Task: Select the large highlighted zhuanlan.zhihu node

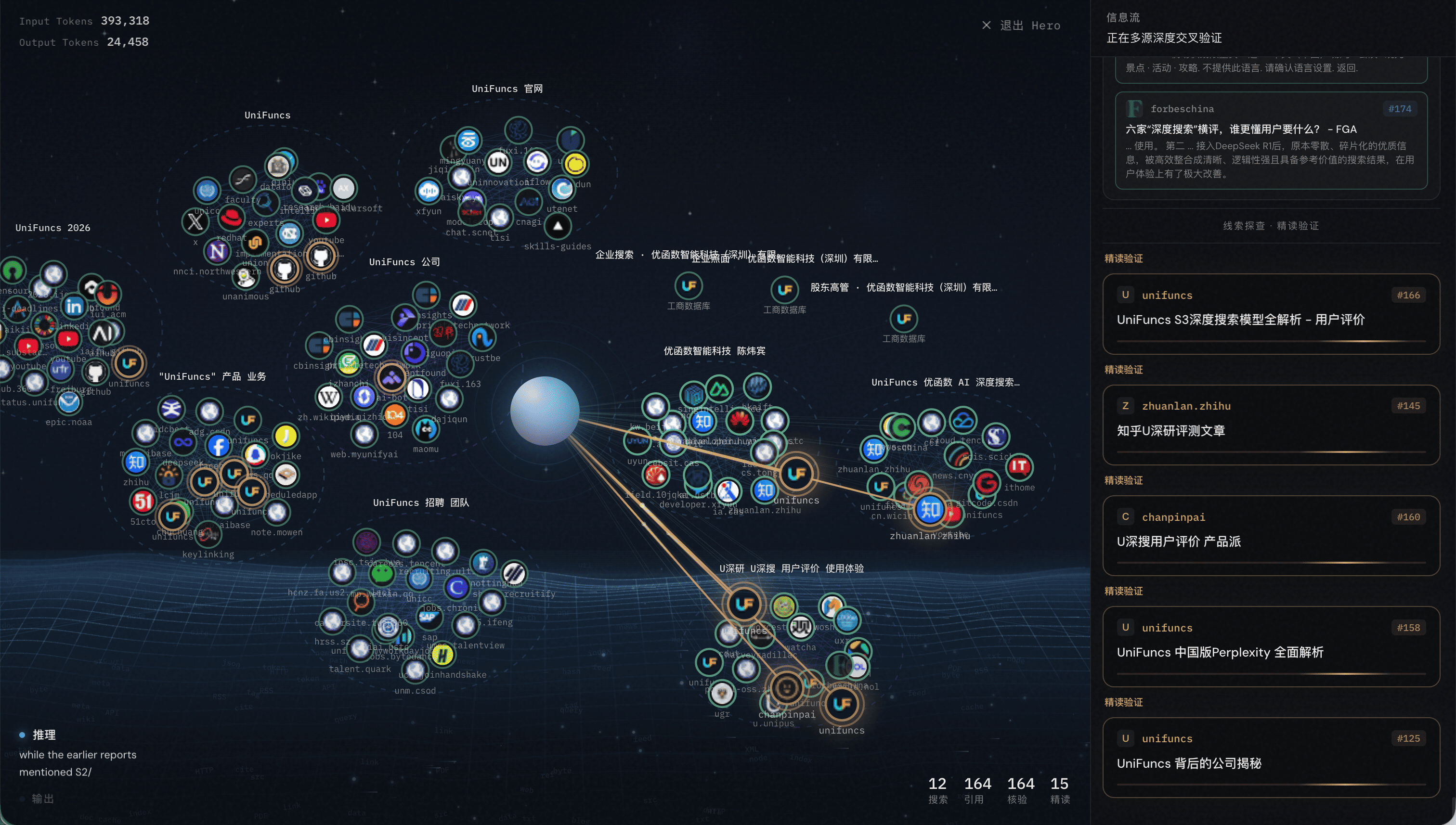Action: click(x=929, y=510)
